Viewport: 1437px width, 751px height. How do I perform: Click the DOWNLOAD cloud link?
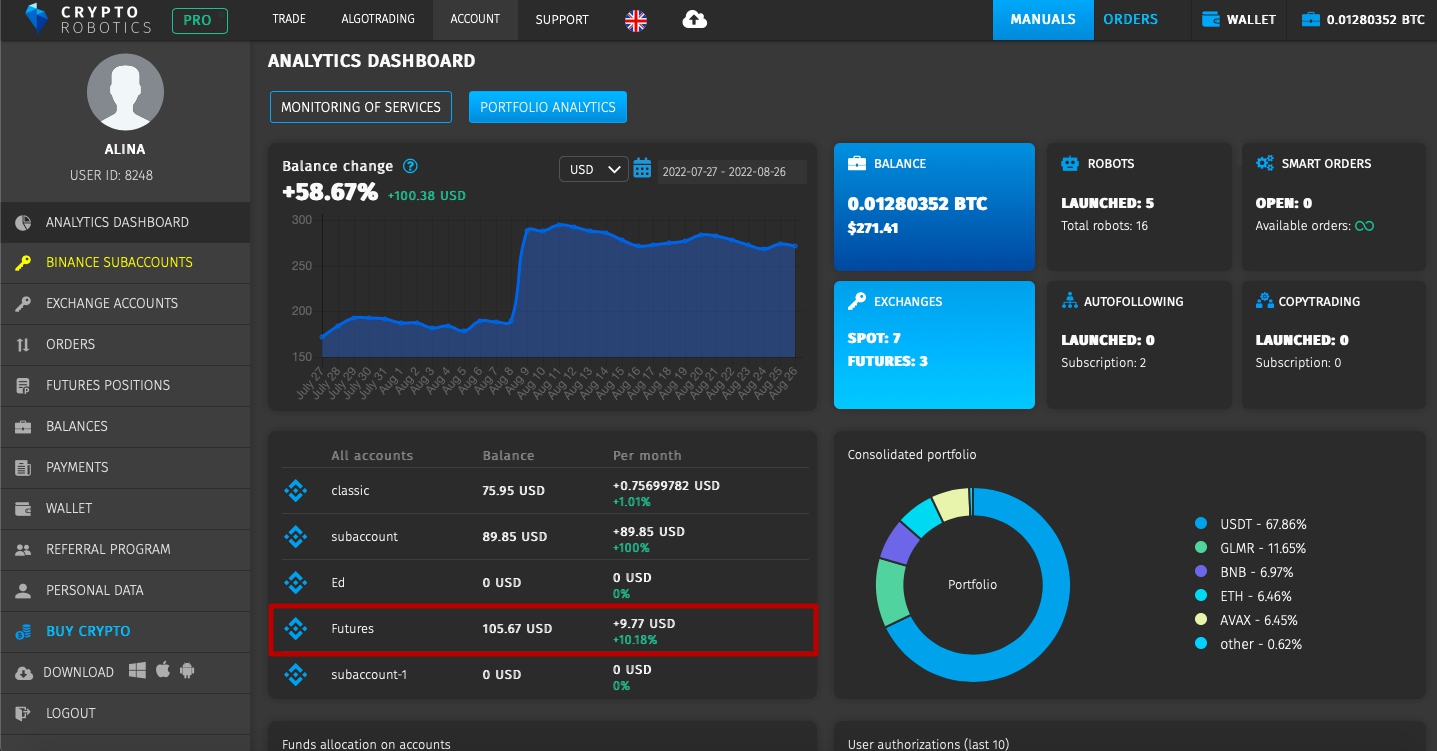tap(65, 672)
